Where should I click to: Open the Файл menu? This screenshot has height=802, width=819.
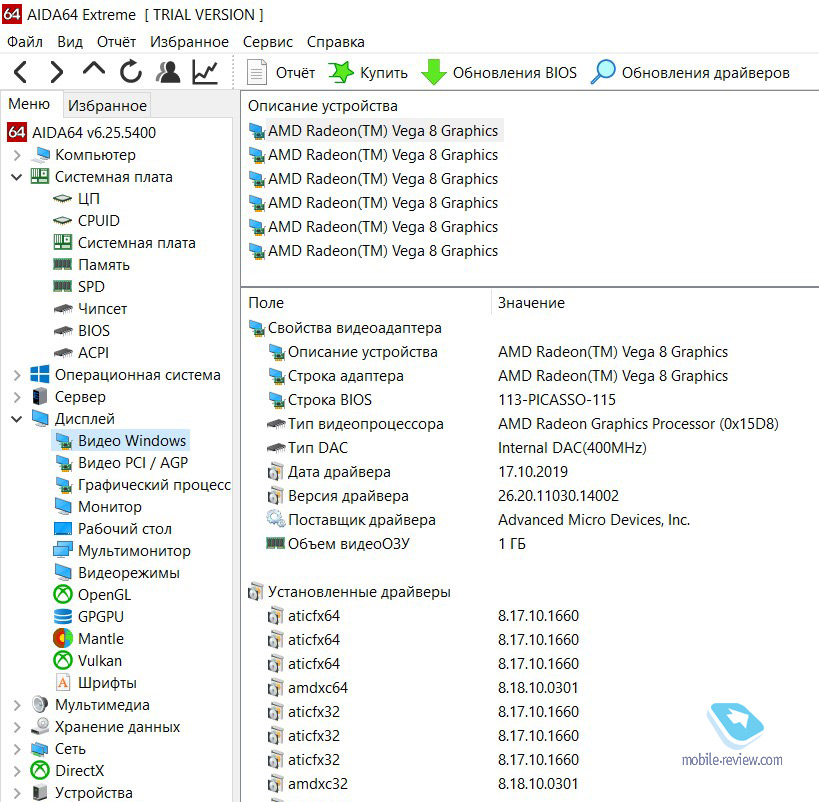click(x=25, y=42)
